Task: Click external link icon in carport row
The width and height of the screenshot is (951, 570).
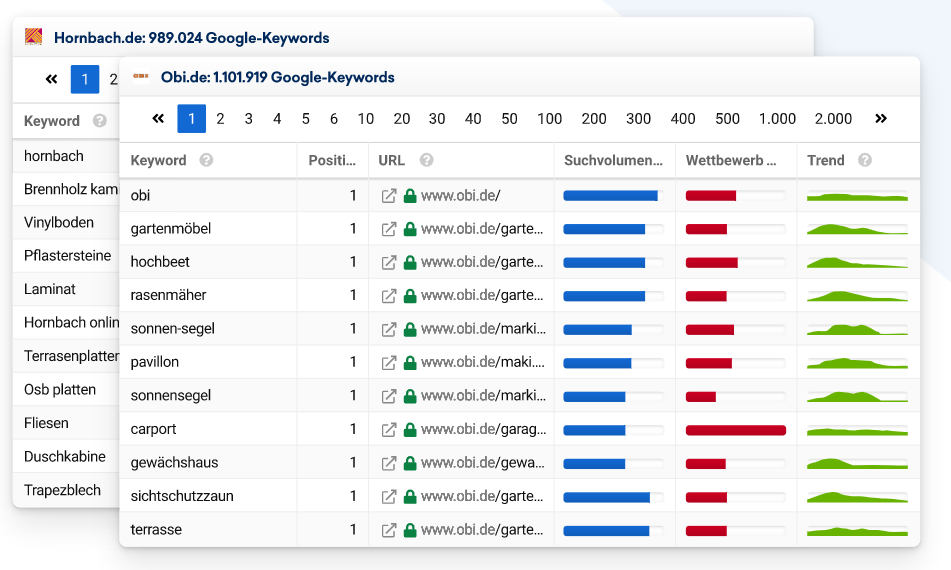Action: click(389, 429)
